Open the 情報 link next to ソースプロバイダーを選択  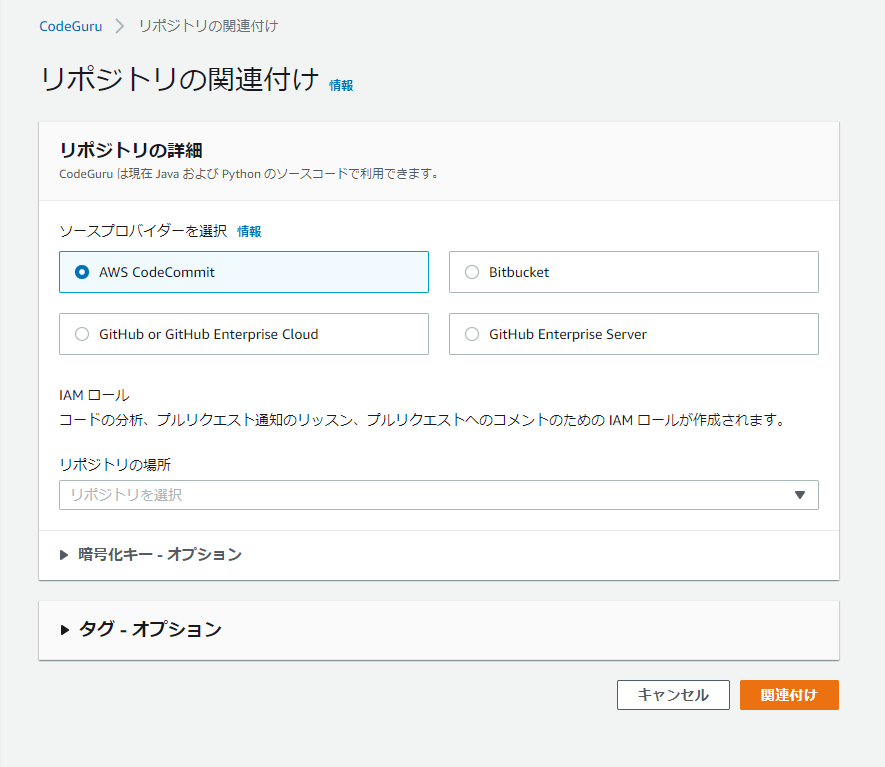pyautogui.click(x=249, y=231)
